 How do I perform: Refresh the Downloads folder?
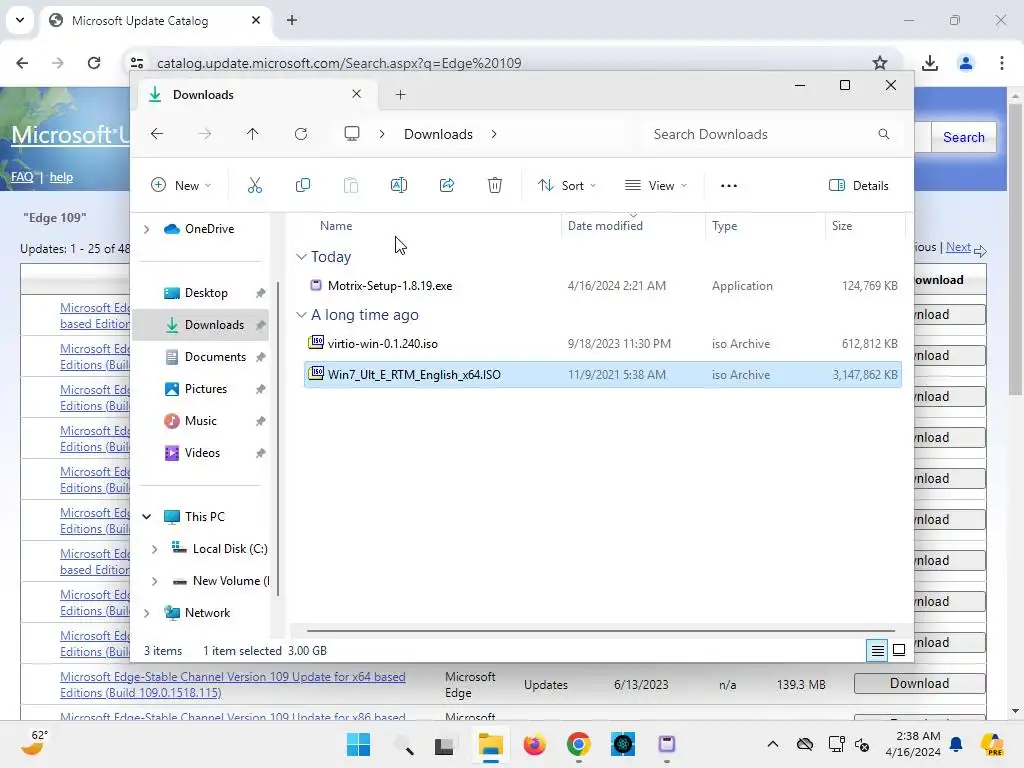click(301, 134)
